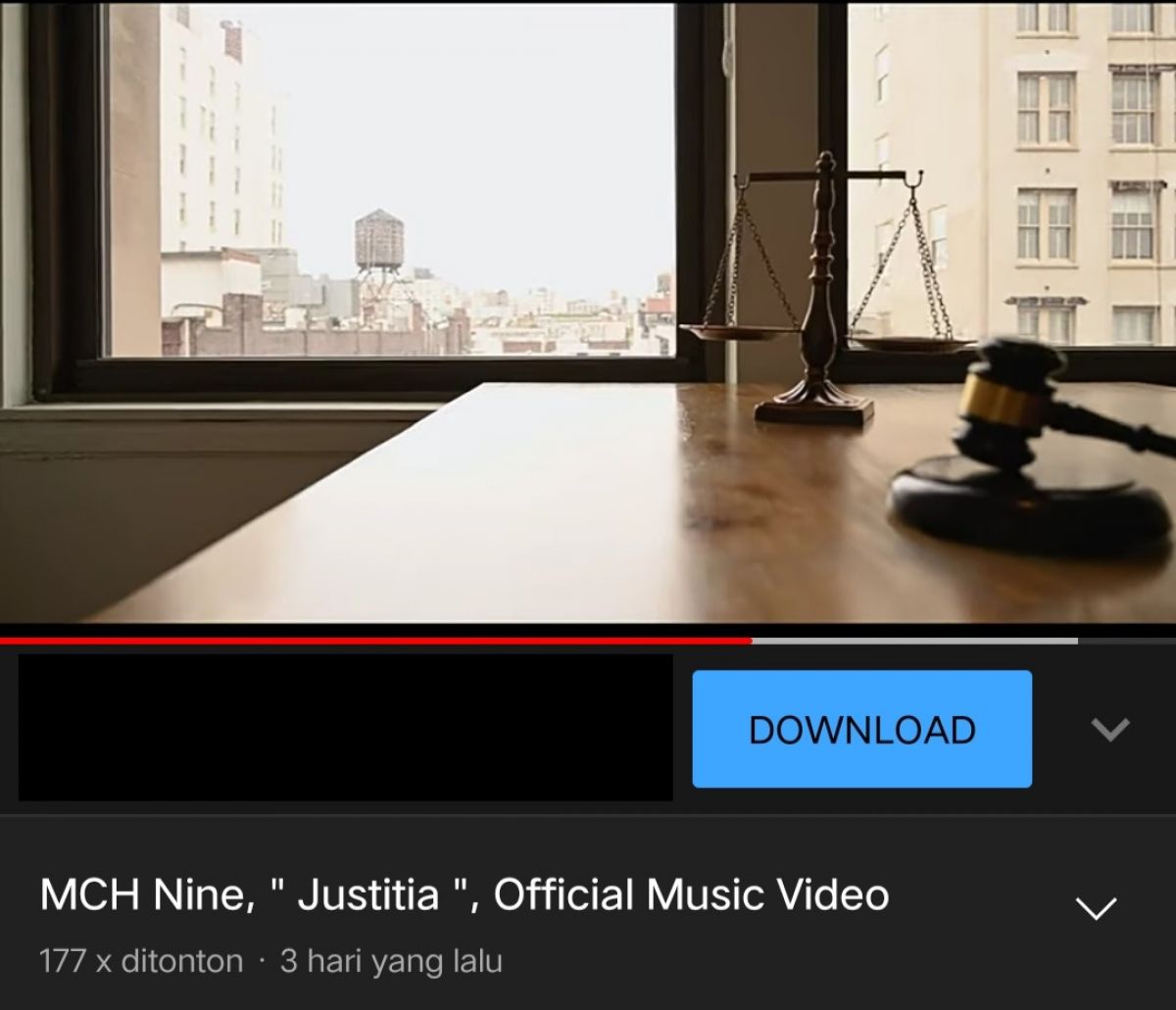Seek within the red played progress portion
This screenshot has width=1176, height=1010.
tap(375, 641)
